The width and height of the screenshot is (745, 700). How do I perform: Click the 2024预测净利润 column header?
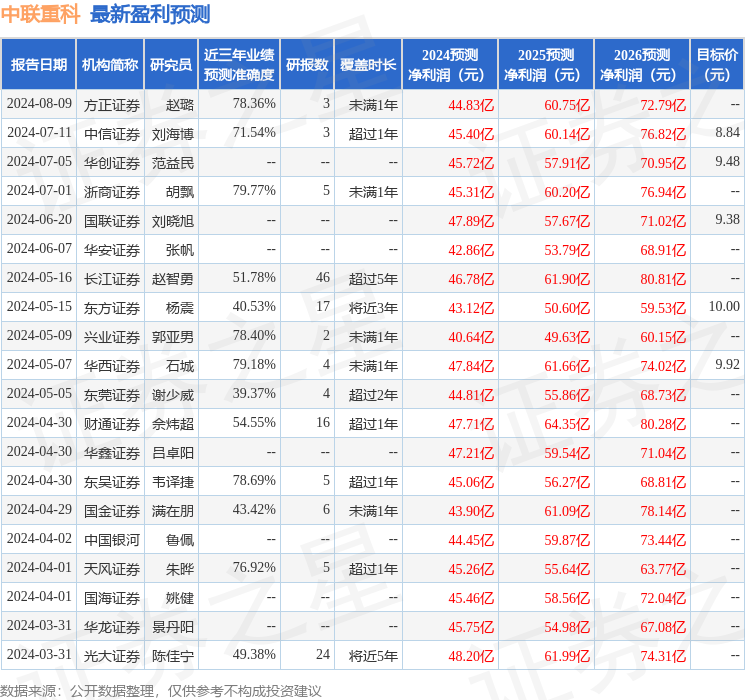click(x=450, y=65)
